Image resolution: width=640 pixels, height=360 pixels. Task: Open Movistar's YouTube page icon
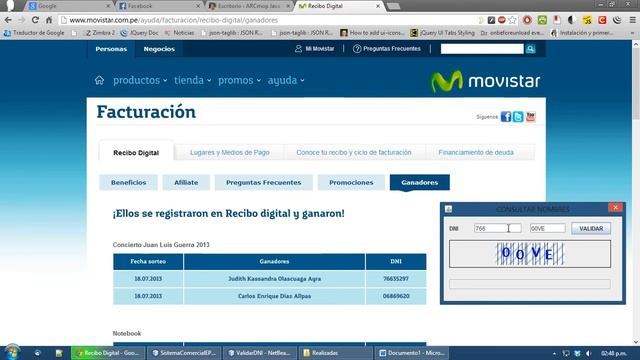click(530, 117)
